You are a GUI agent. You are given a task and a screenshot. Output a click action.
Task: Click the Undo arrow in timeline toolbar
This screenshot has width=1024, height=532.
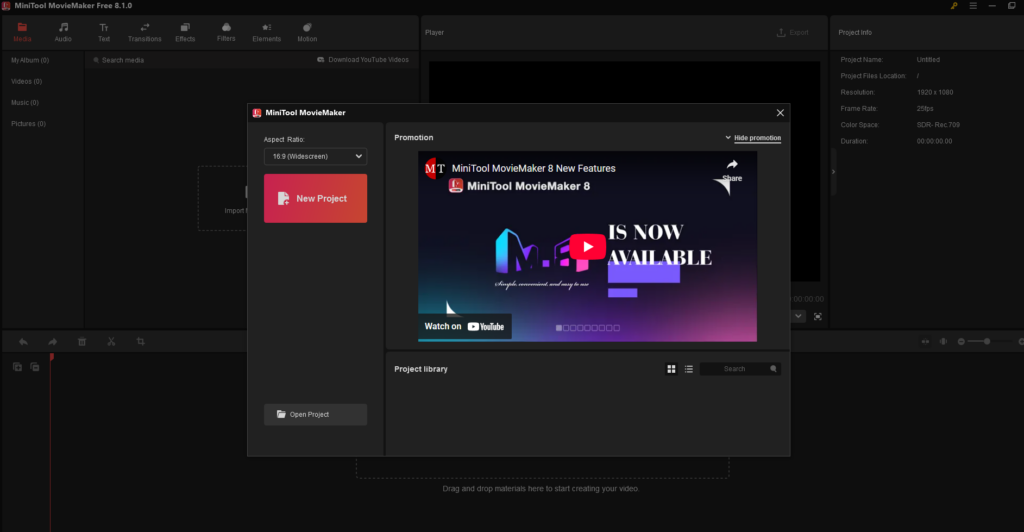(x=23, y=341)
